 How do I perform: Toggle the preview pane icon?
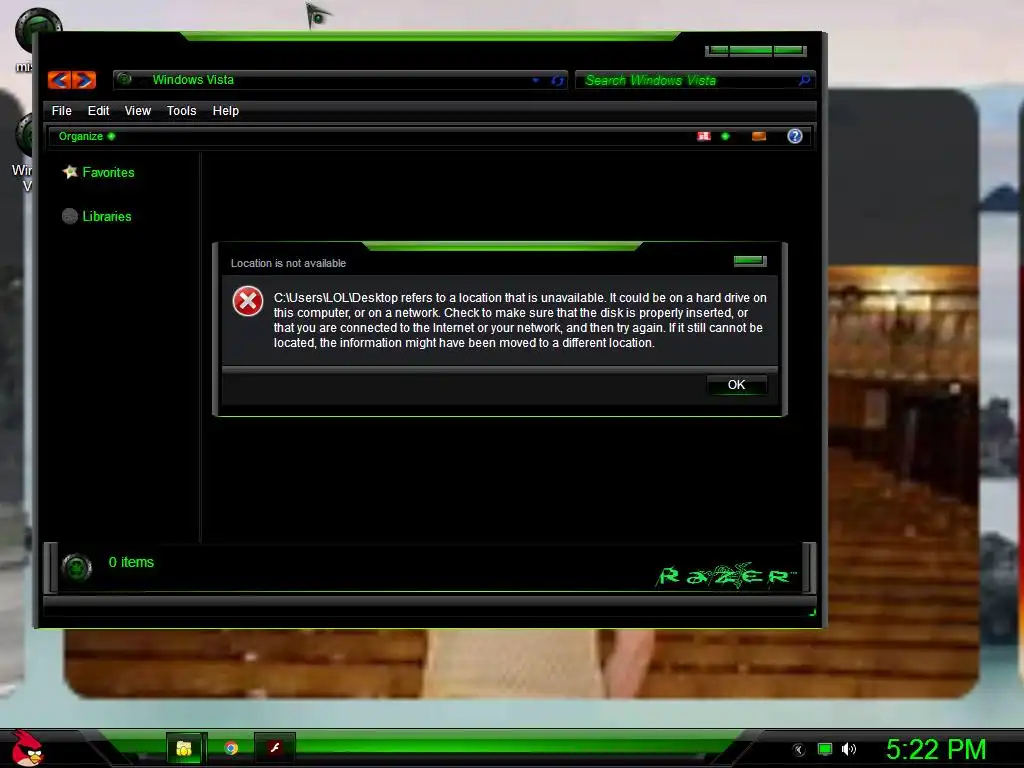click(758, 136)
